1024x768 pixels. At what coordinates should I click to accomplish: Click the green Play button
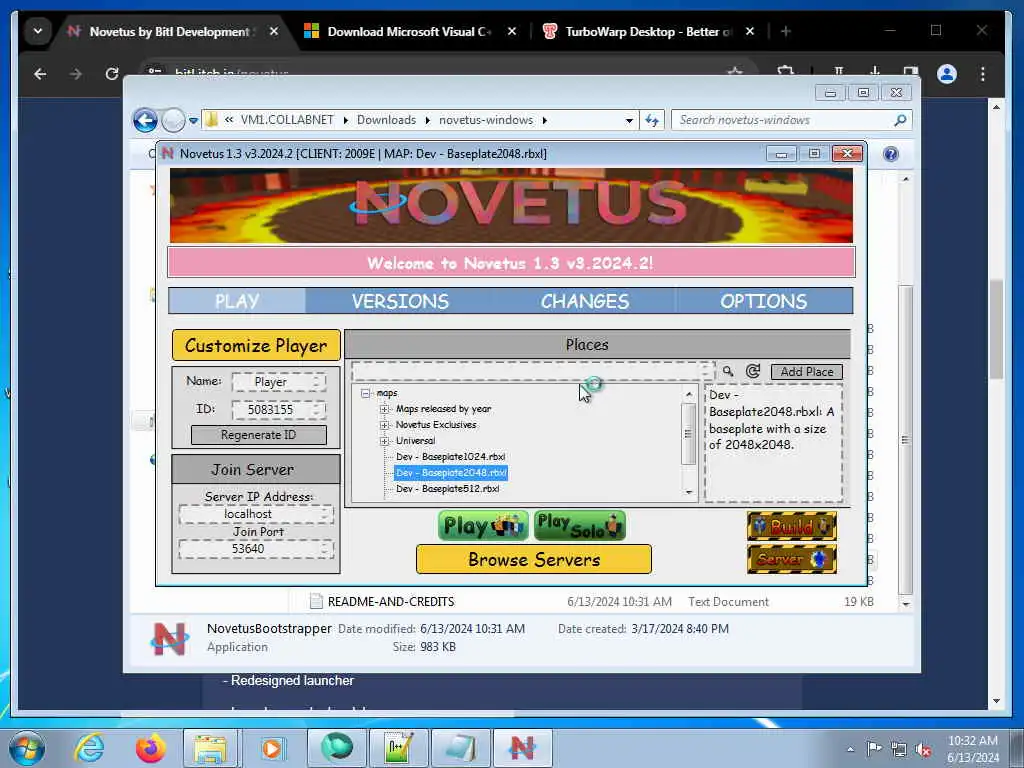pos(483,526)
